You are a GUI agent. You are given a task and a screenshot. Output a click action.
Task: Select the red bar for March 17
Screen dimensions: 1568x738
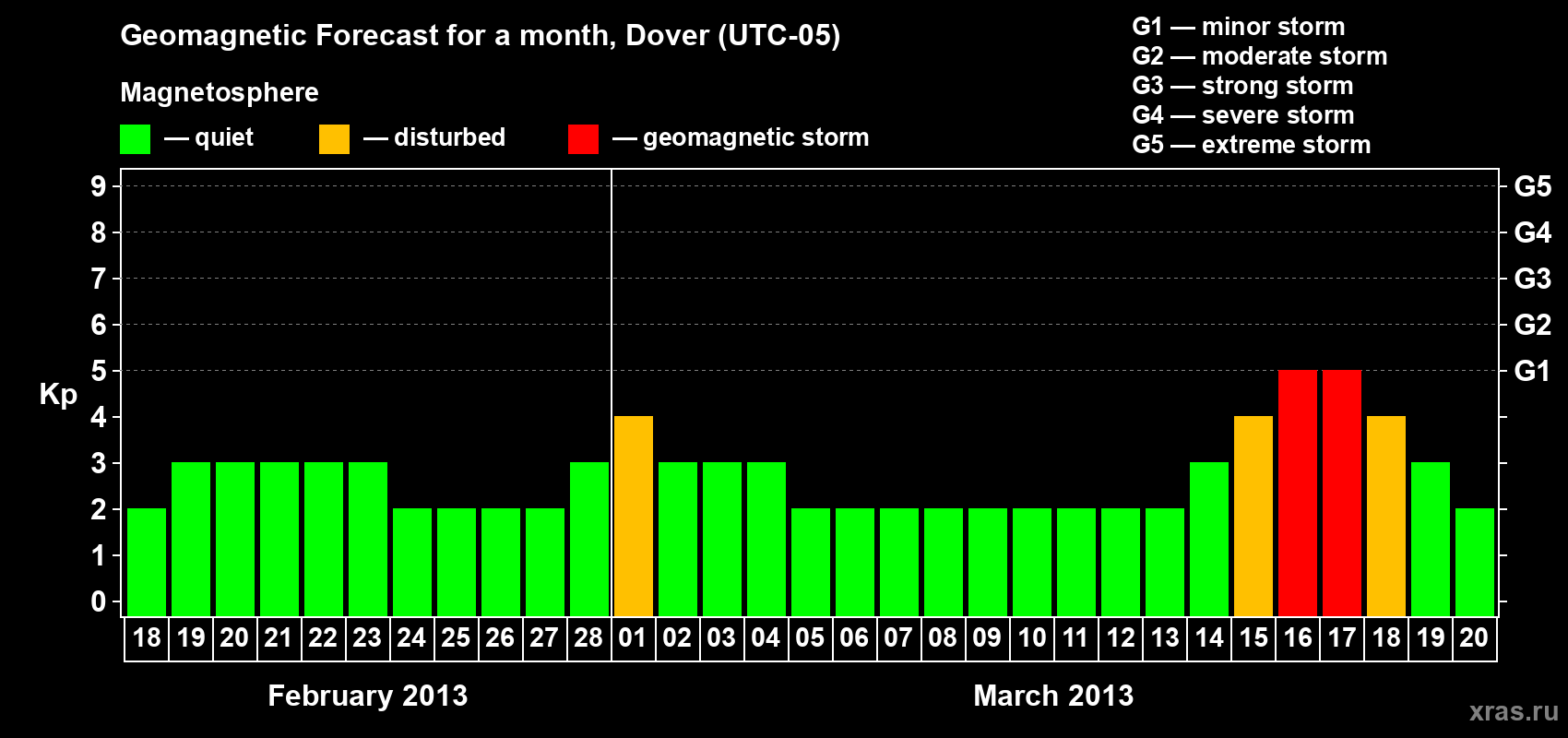coord(1342,493)
